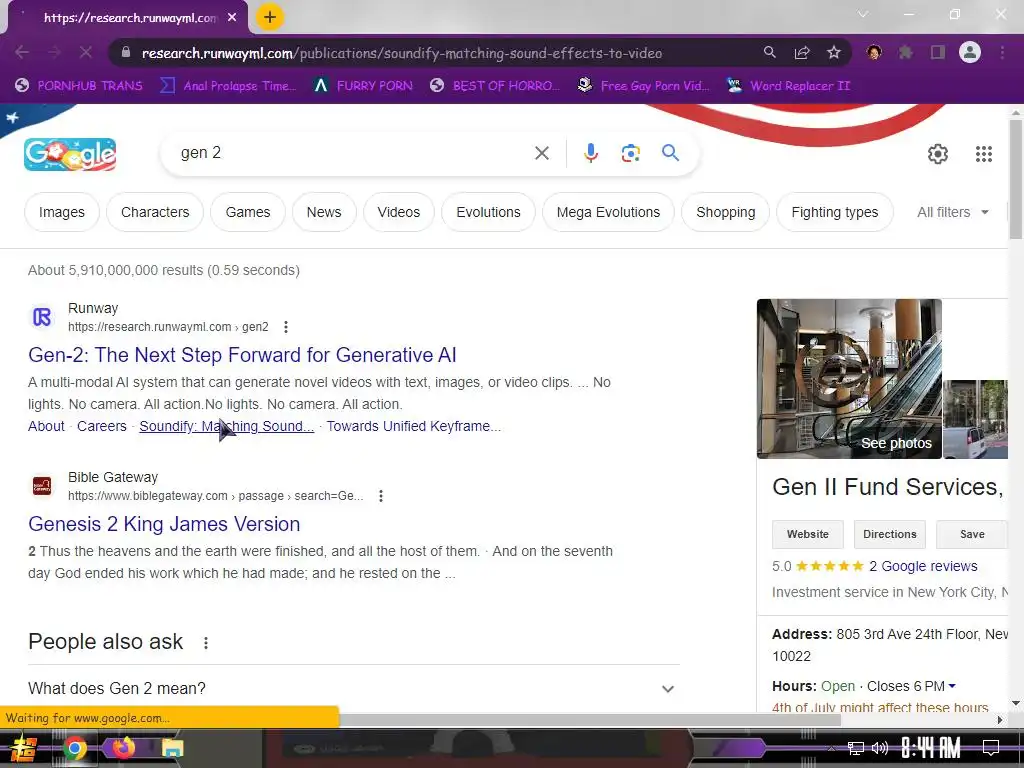
Task: Click the Google doodle logo
Action: (x=70, y=154)
